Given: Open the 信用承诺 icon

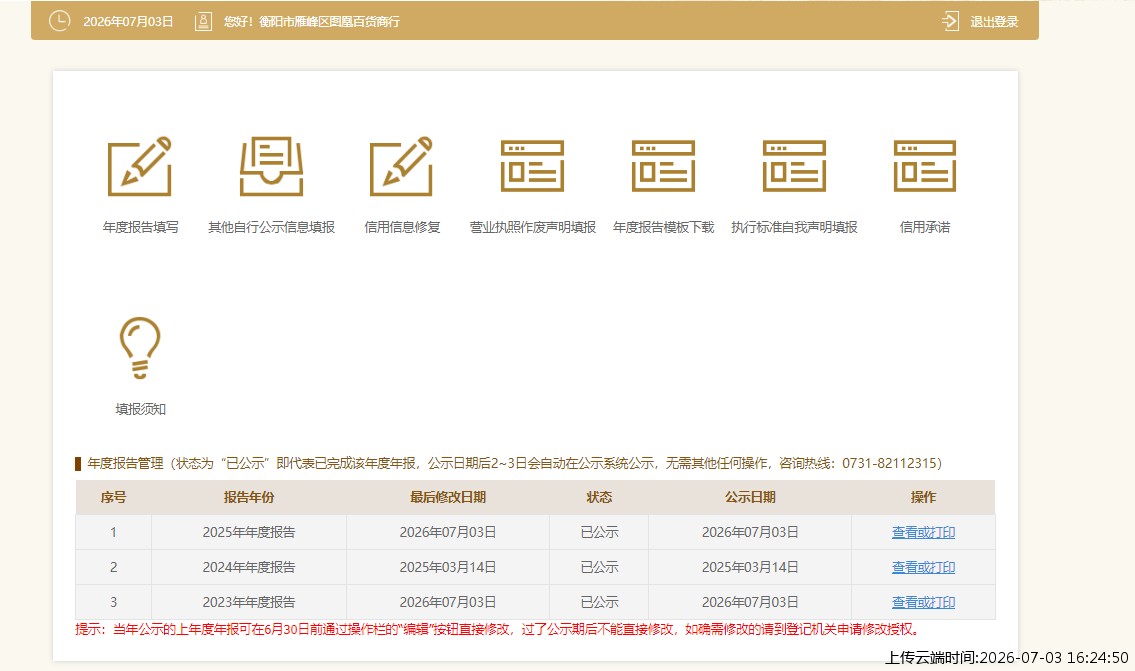Looking at the screenshot, I should (x=925, y=166).
